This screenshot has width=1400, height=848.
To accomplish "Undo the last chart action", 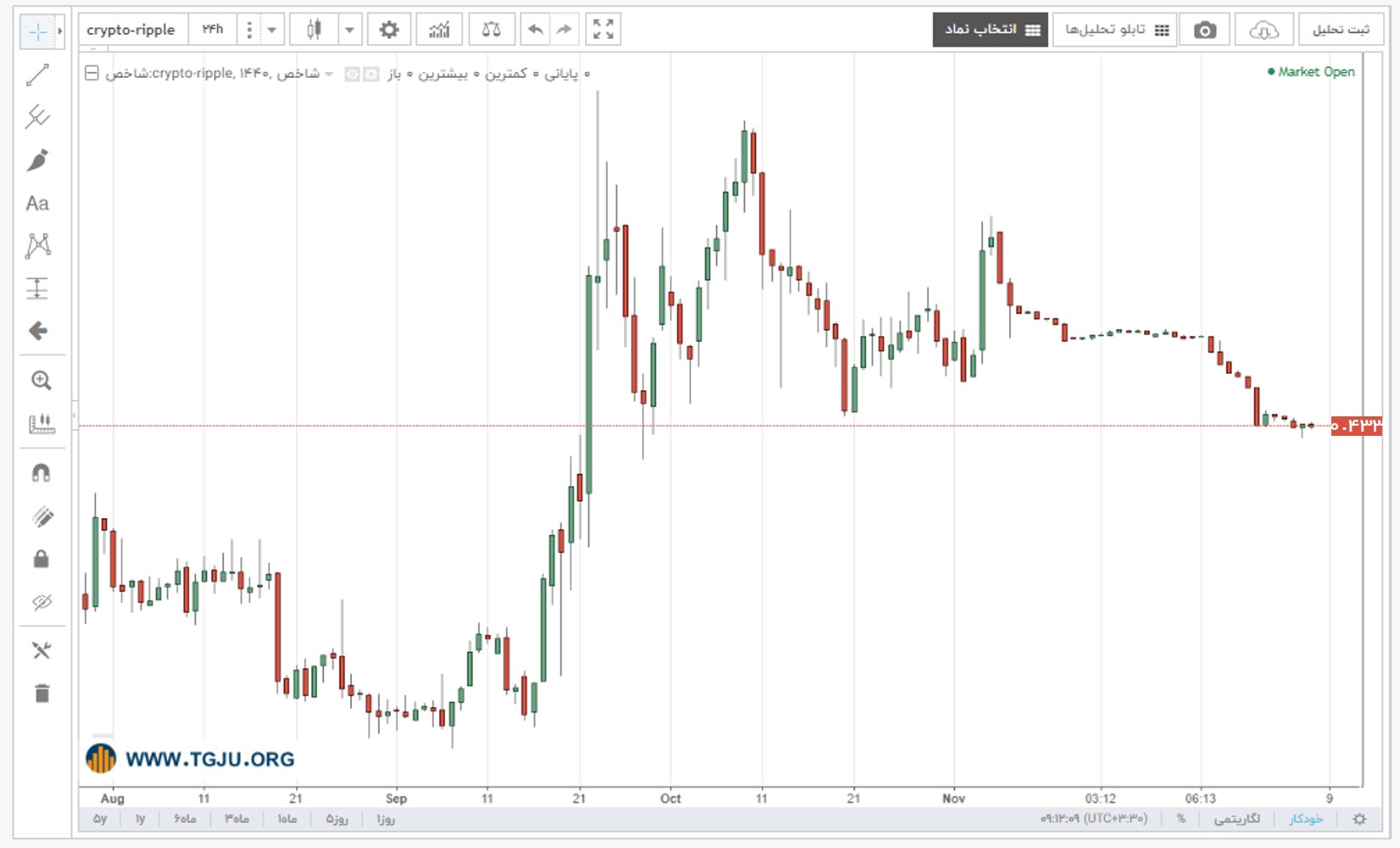I will coord(535,30).
